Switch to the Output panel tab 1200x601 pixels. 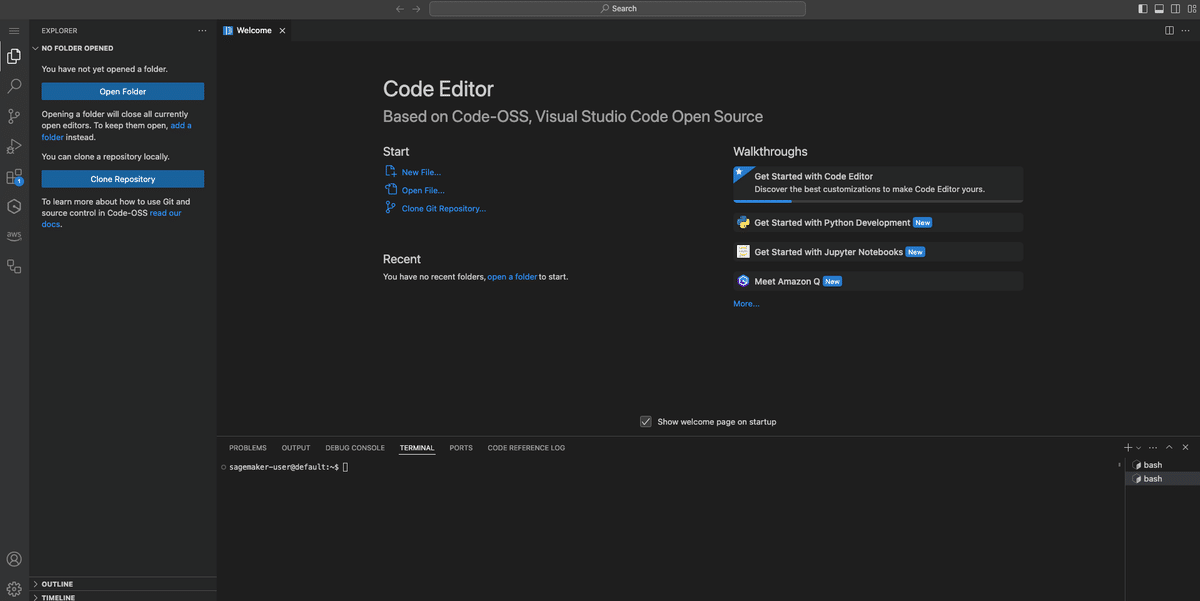296,448
